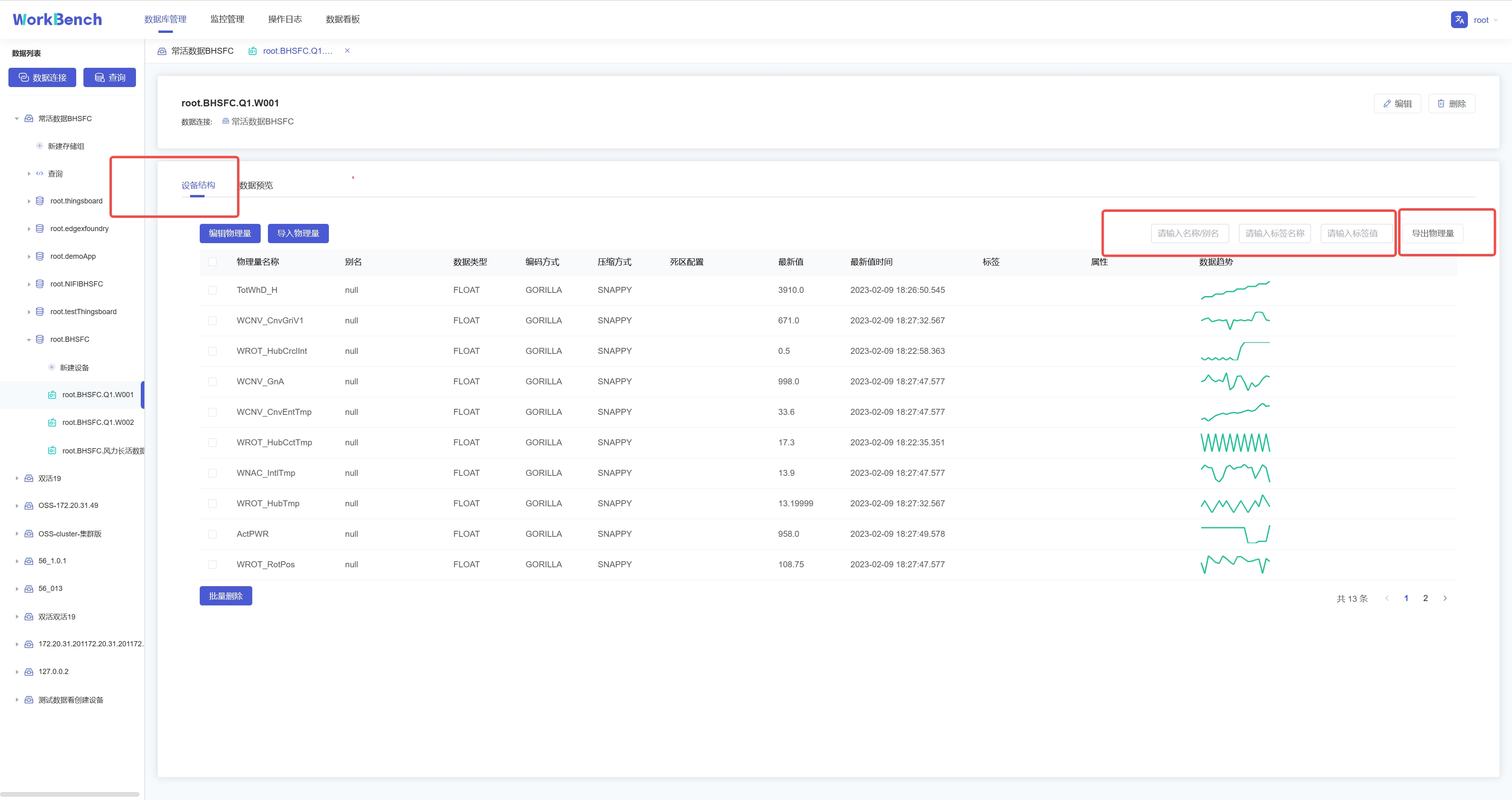Click the pencil Edit icon button
The height and width of the screenshot is (800, 1512).
pyautogui.click(x=1397, y=104)
